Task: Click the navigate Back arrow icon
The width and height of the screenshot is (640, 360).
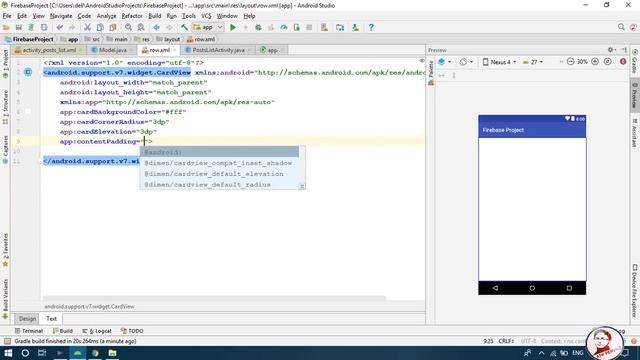Action: click(x=156, y=27)
